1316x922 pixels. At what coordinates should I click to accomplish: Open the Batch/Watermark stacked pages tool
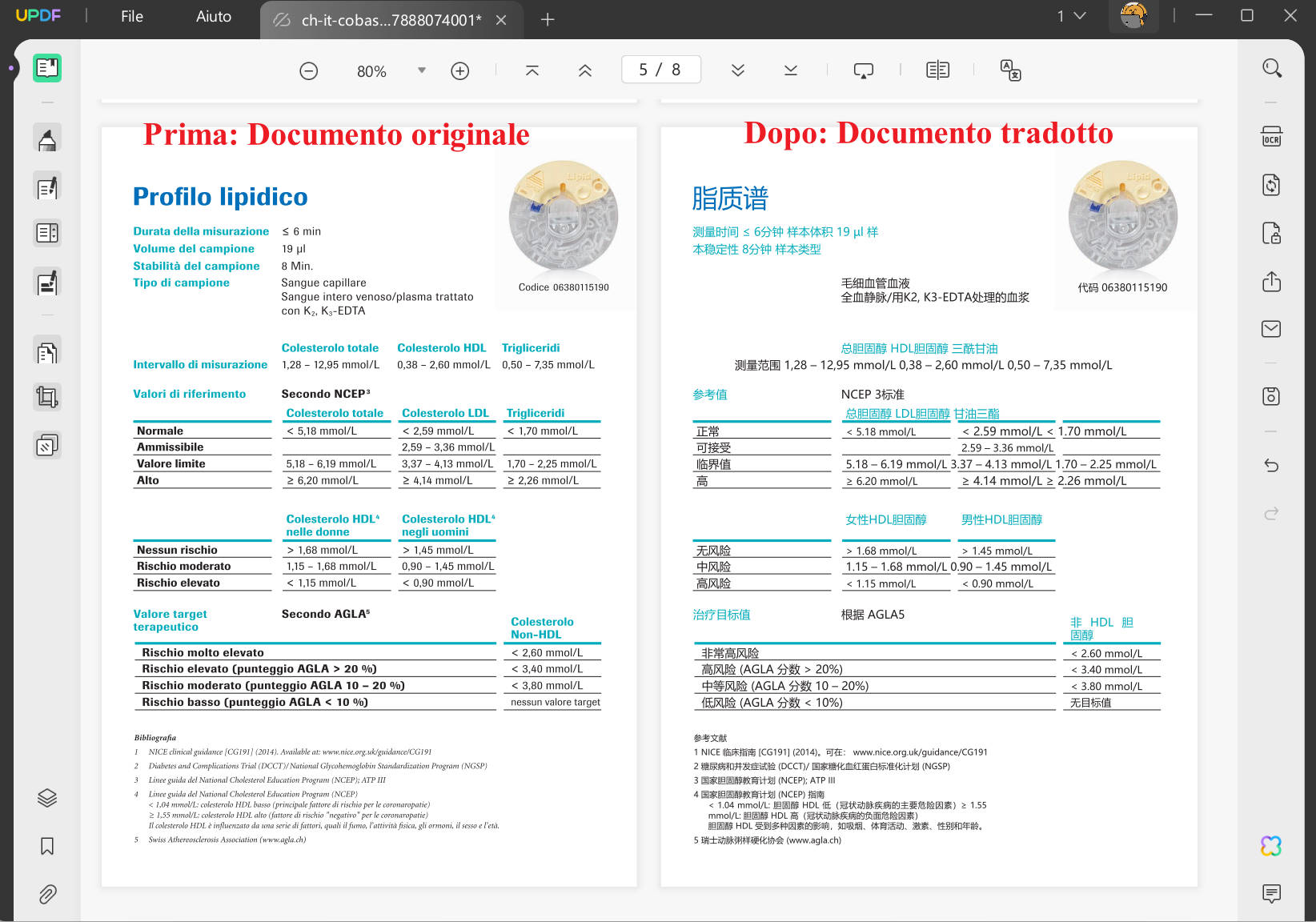coord(47,445)
